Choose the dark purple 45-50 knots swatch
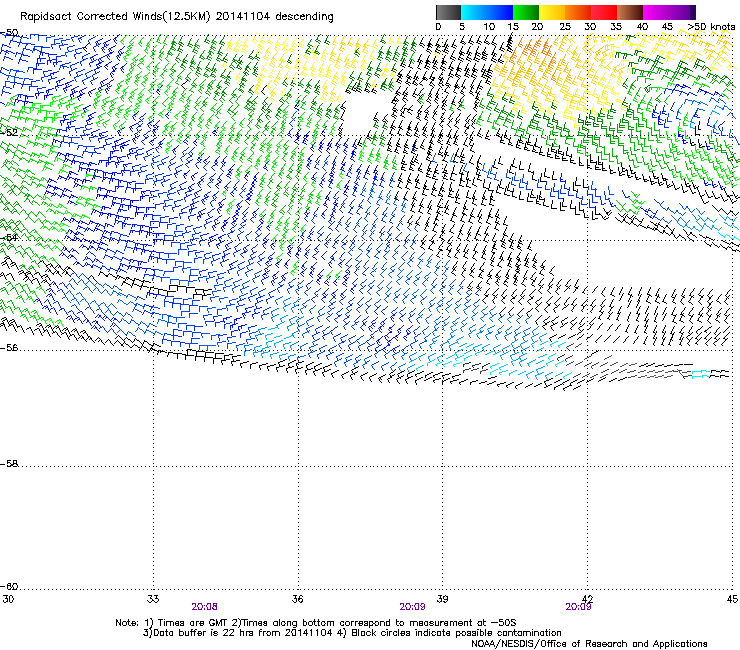Viewport: 740px width, 650px height. coord(682,12)
